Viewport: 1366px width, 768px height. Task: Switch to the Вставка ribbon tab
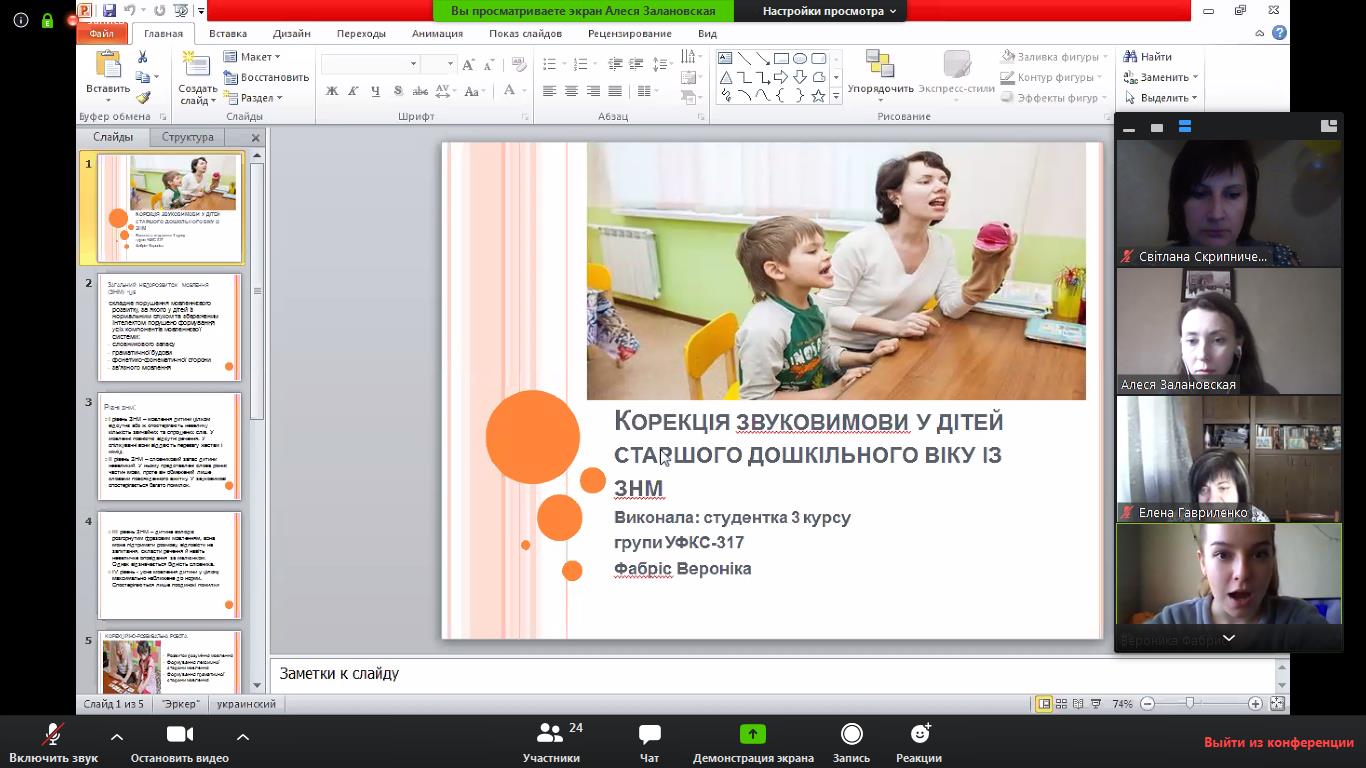click(228, 33)
